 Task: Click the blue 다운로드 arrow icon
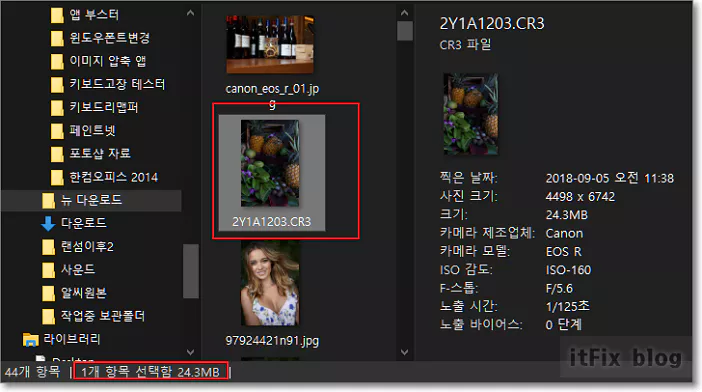(48, 223)
